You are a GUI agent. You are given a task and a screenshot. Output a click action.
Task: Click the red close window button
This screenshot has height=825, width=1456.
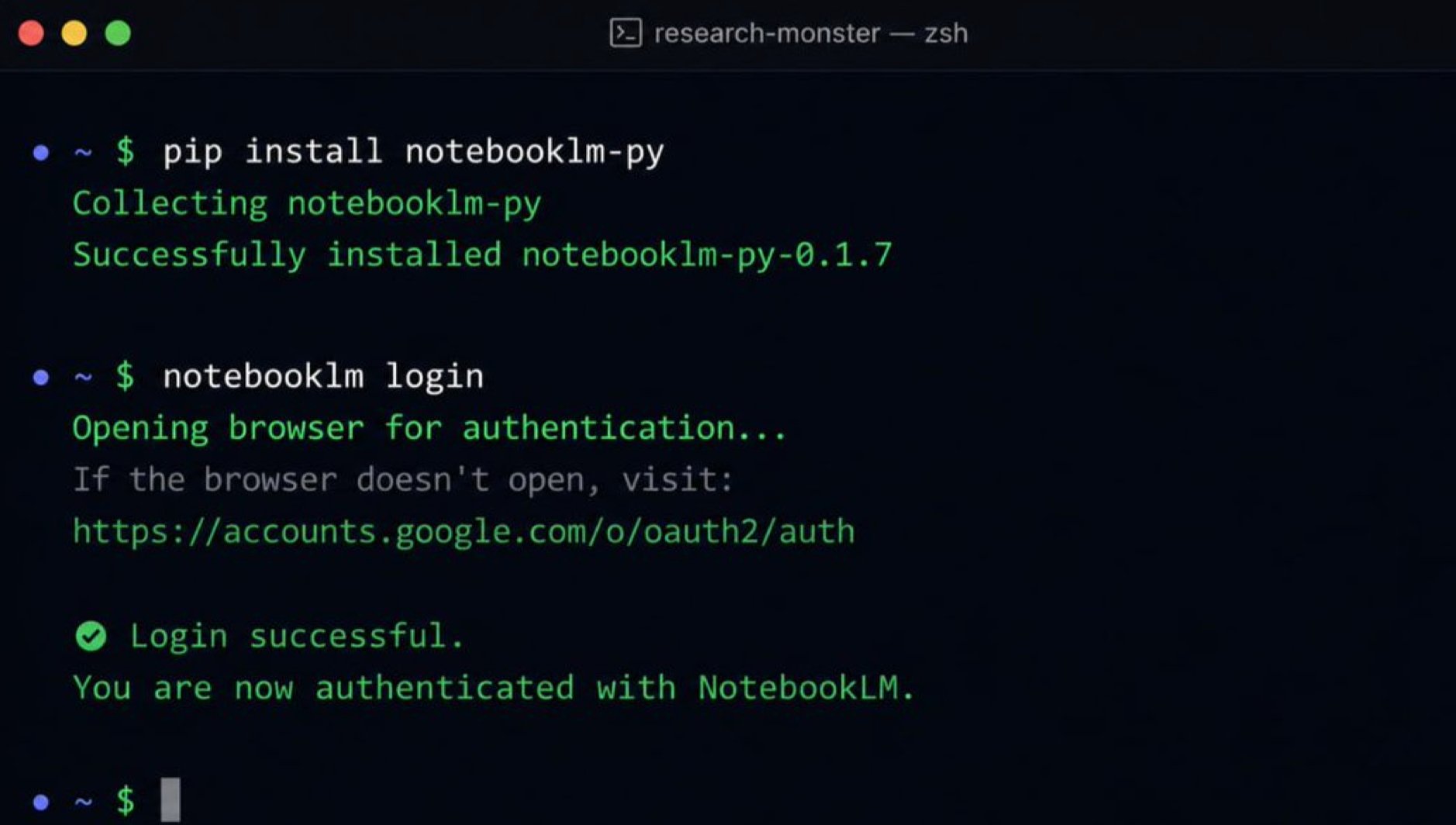31,33
